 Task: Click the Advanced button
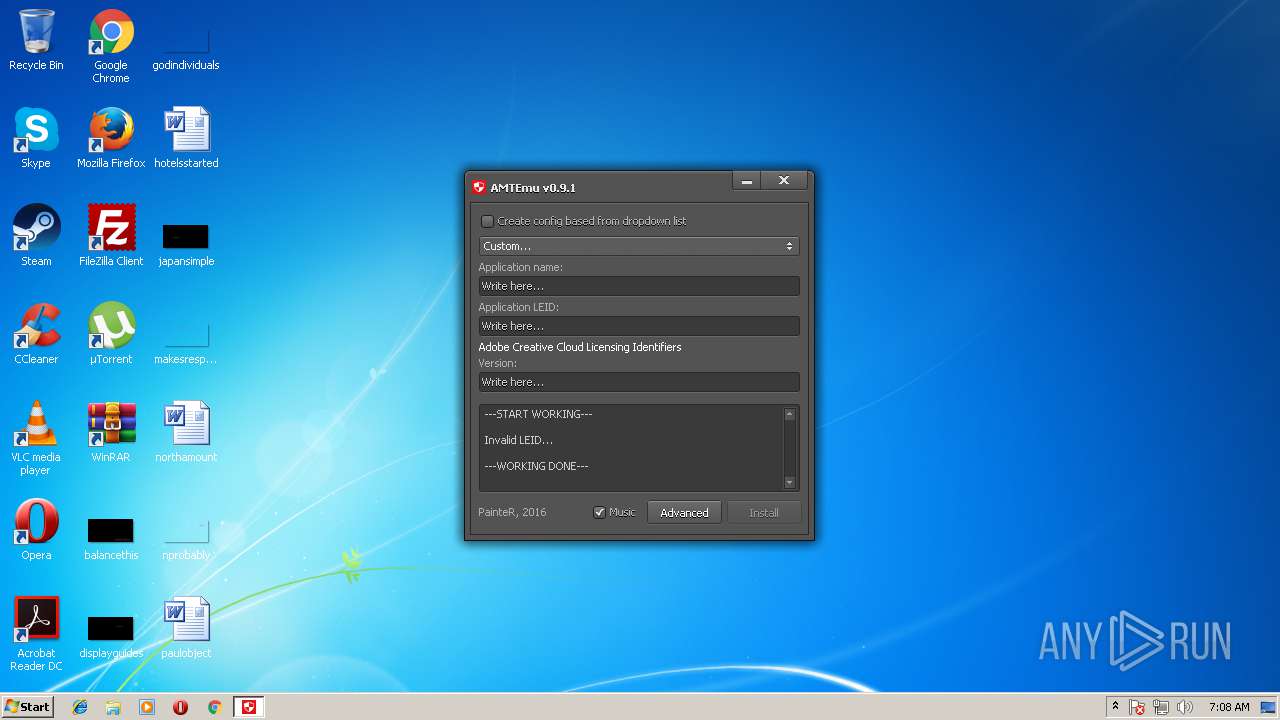pyautogui.click(x=684, y=512)
